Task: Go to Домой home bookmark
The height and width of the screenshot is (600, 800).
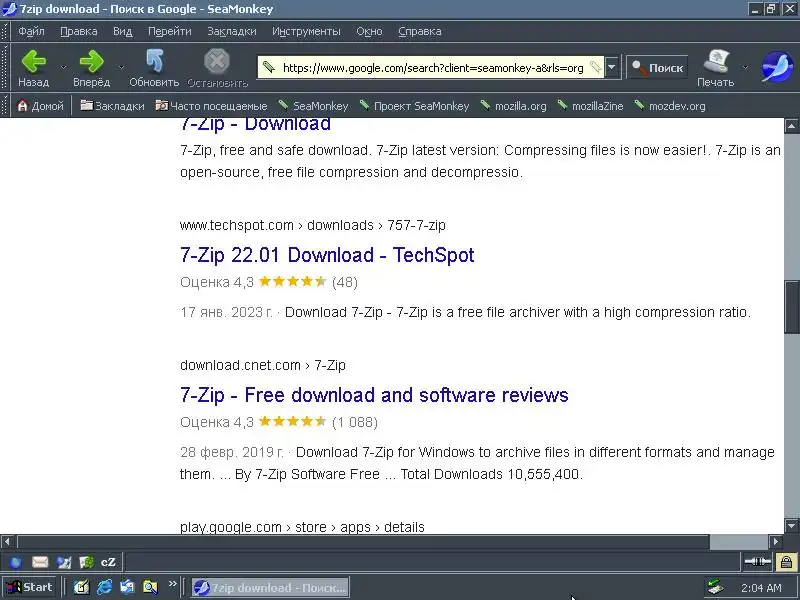Action: click(x=40, y=106)
